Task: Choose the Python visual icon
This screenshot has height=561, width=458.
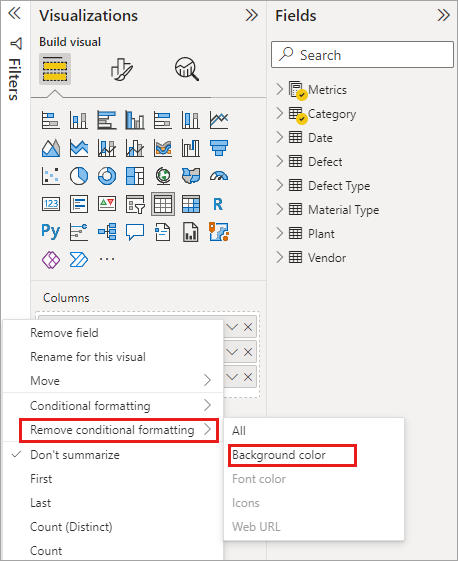Action: click(x=50, y=231)
